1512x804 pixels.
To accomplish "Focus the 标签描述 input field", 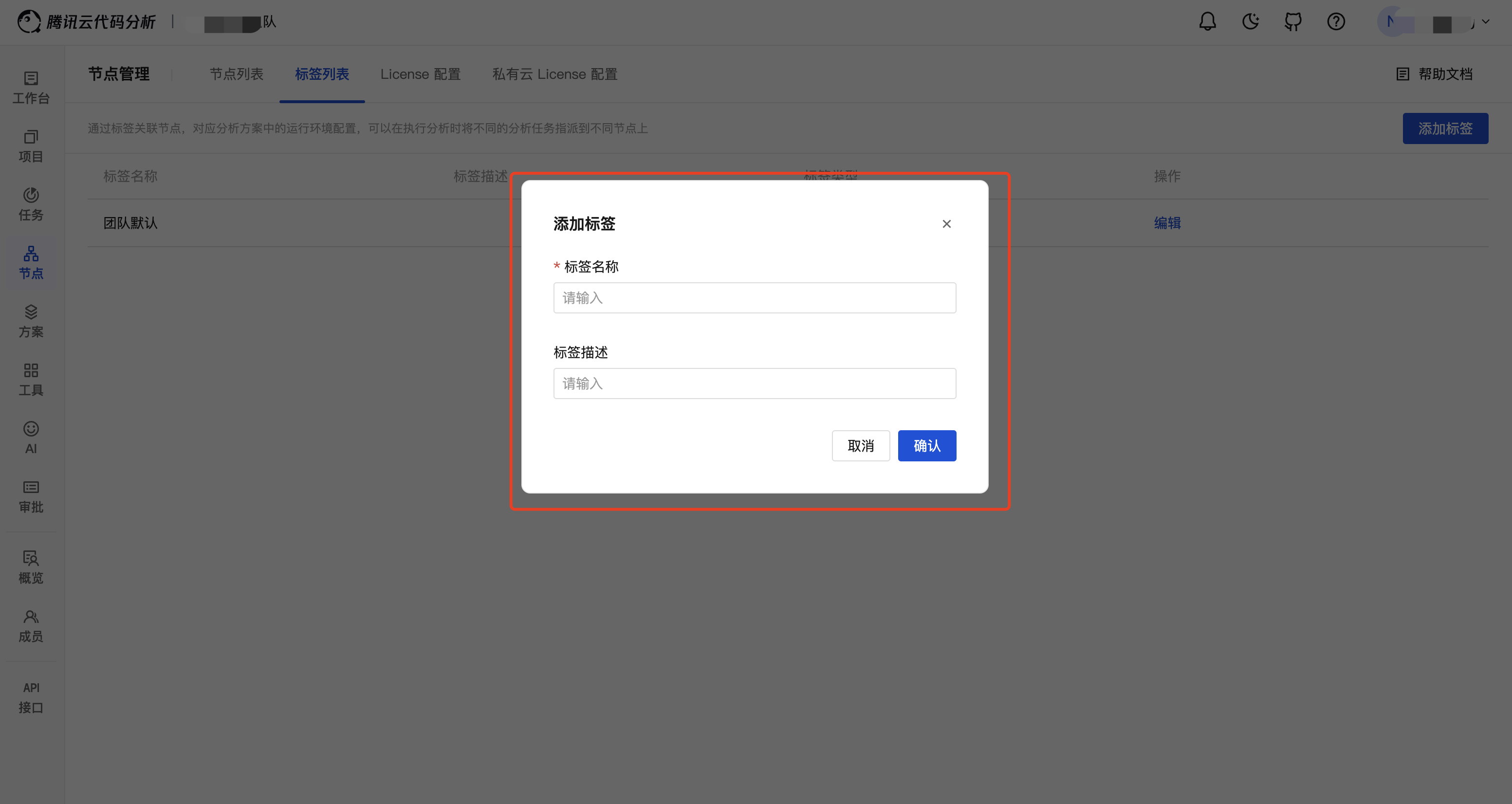I will click(x=754, y=383).
